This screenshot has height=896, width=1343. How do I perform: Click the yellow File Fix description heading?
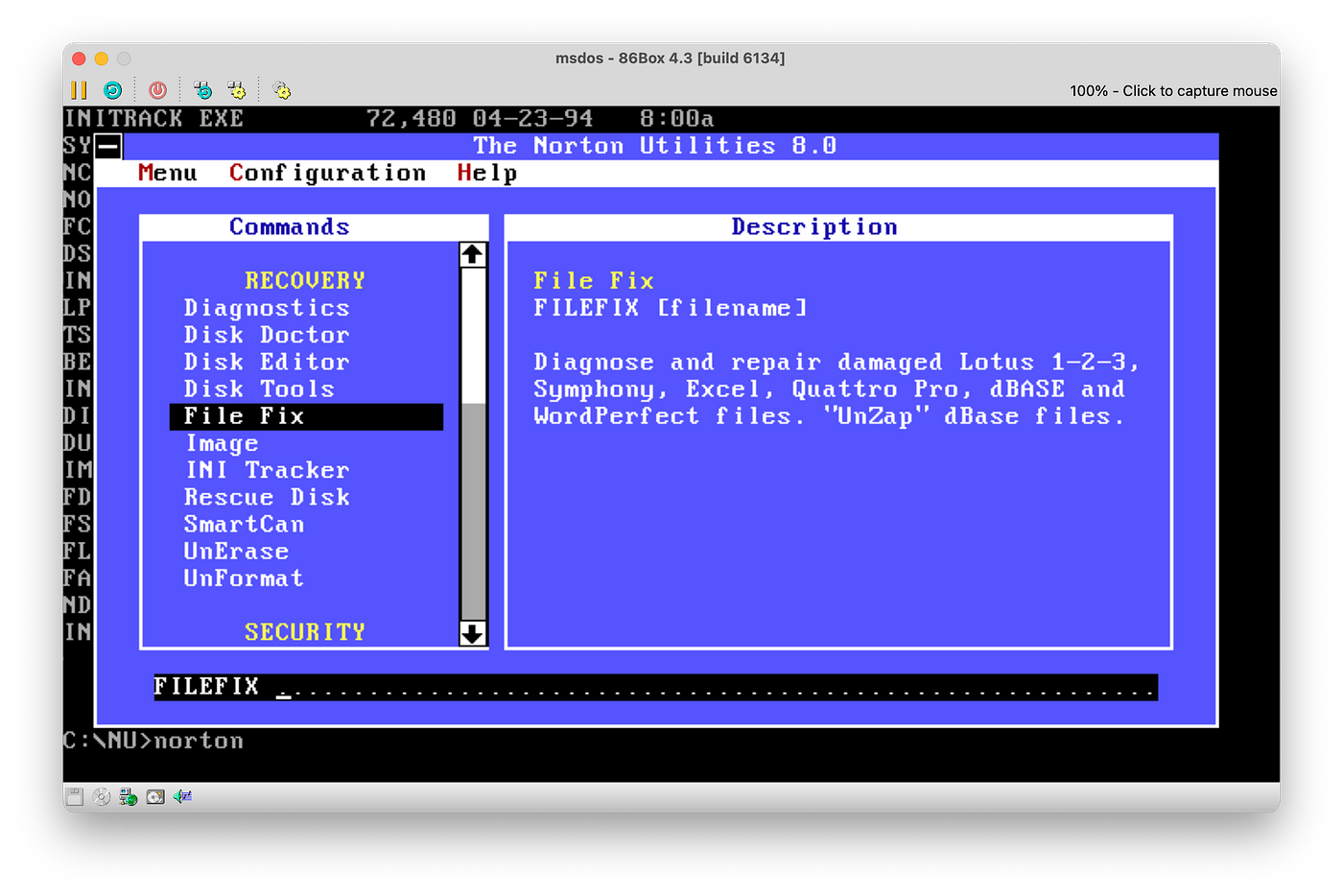pos(594,281)
